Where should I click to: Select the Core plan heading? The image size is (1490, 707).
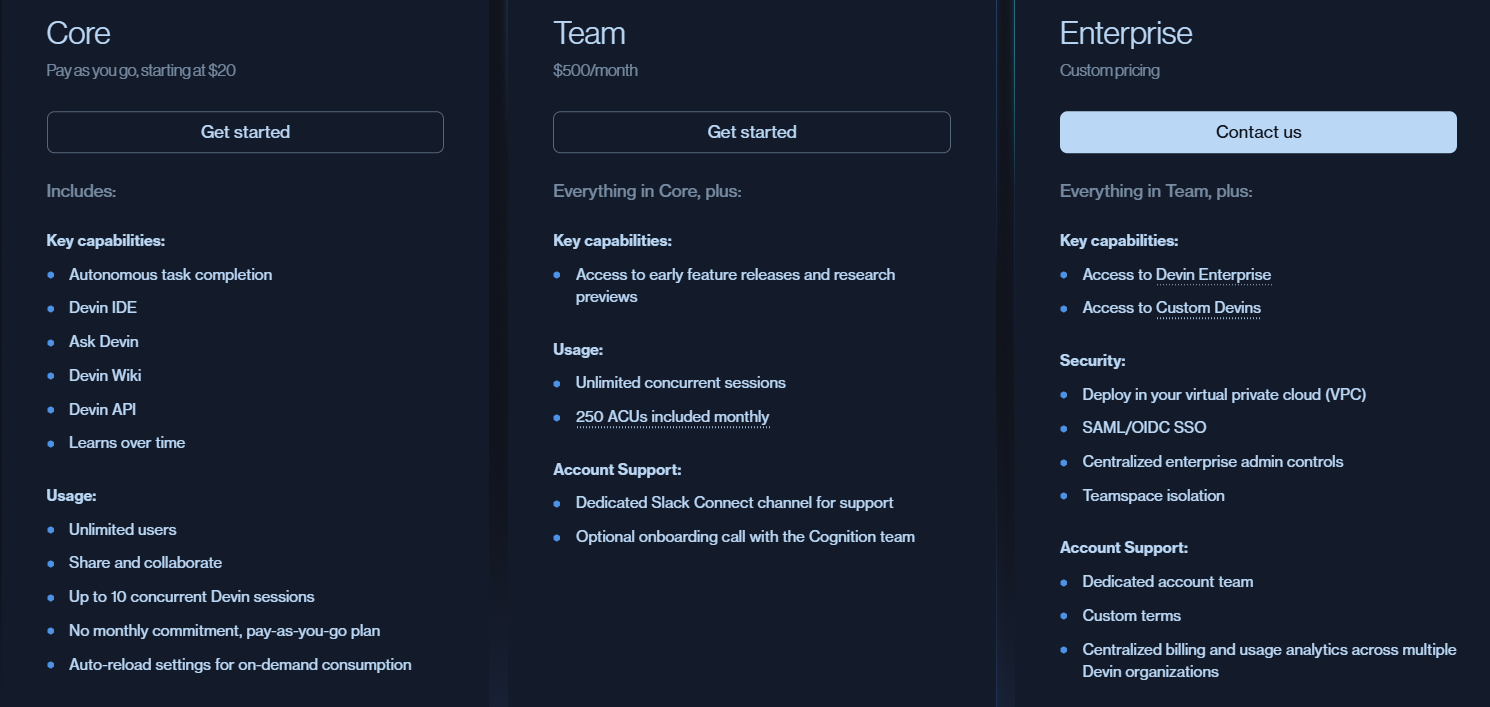coord(77,33)
